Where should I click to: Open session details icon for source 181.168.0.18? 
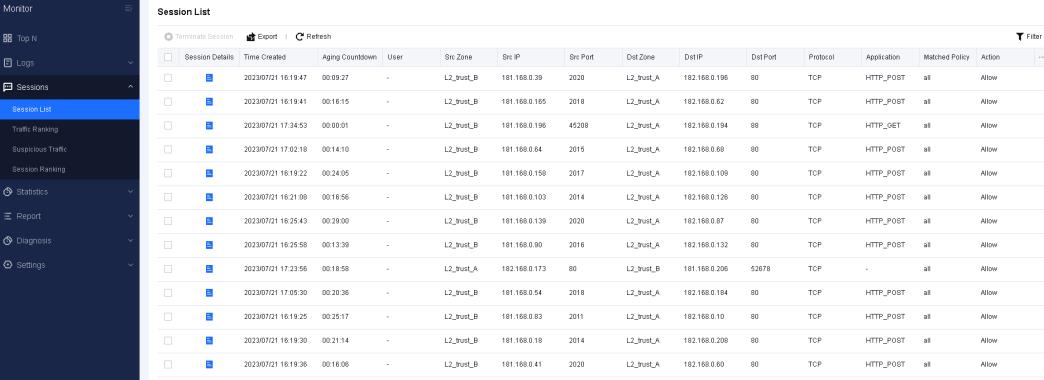(209, 341)
